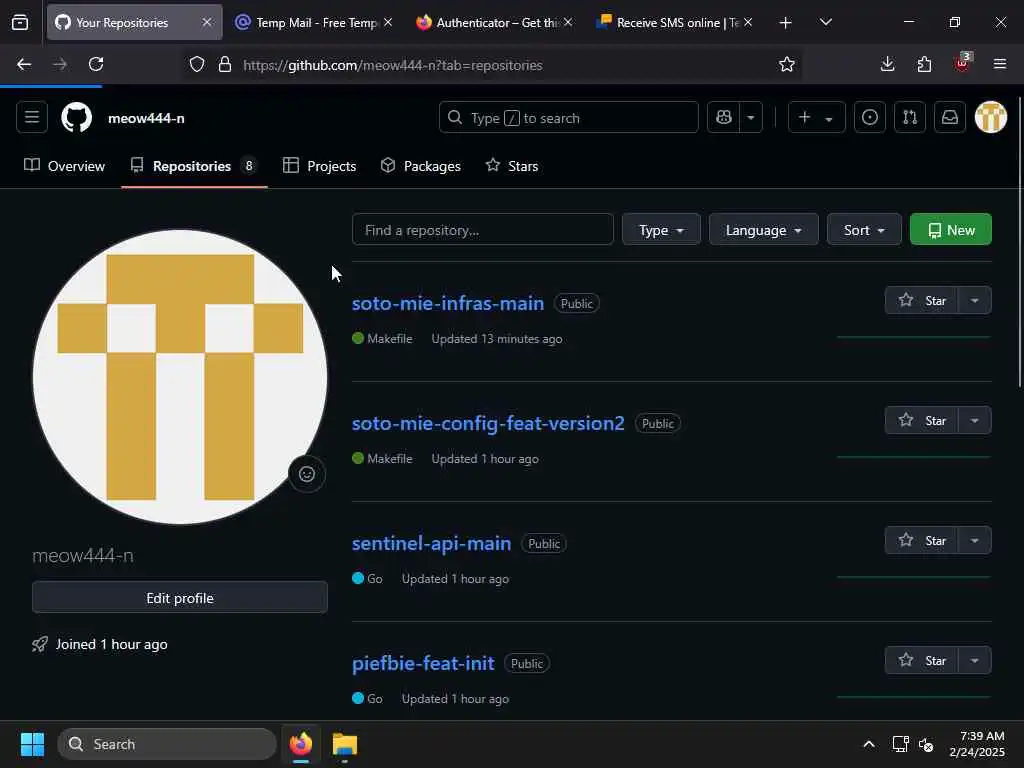The width and height of the screenshot is (1024, 768).
Task: View site security padlock info
Action: point(225,64)
